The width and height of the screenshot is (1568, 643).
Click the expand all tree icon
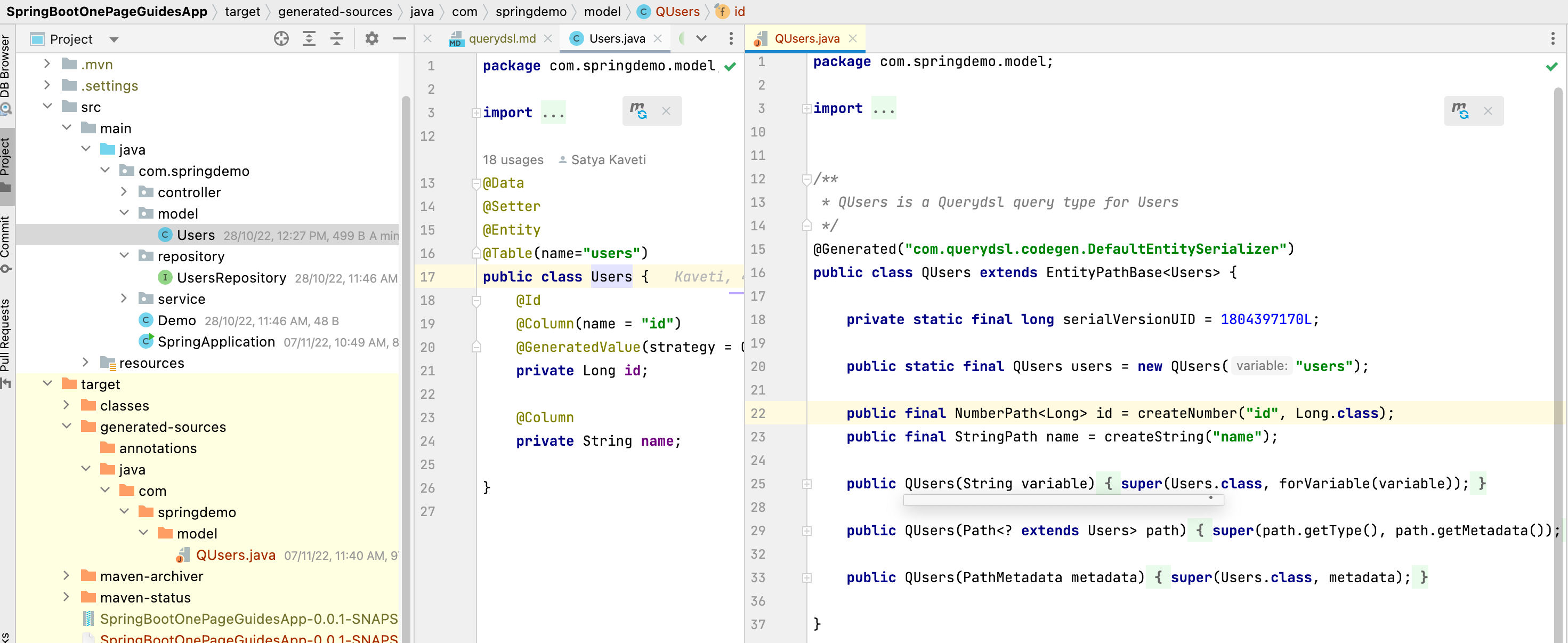pos(309,39)
